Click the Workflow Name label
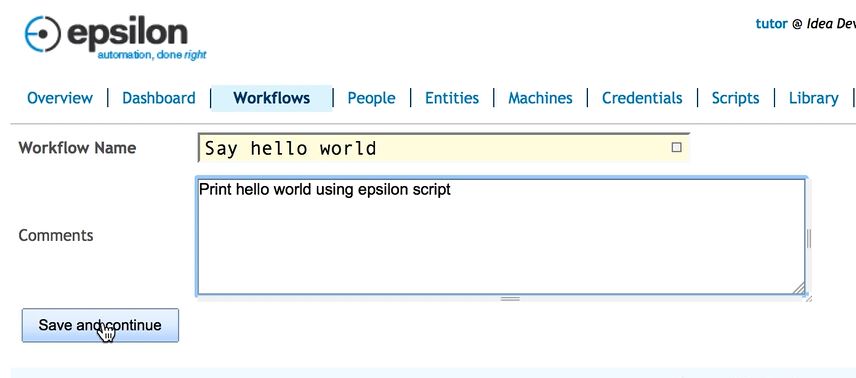The image size is (856, 378). click(77, 148)
